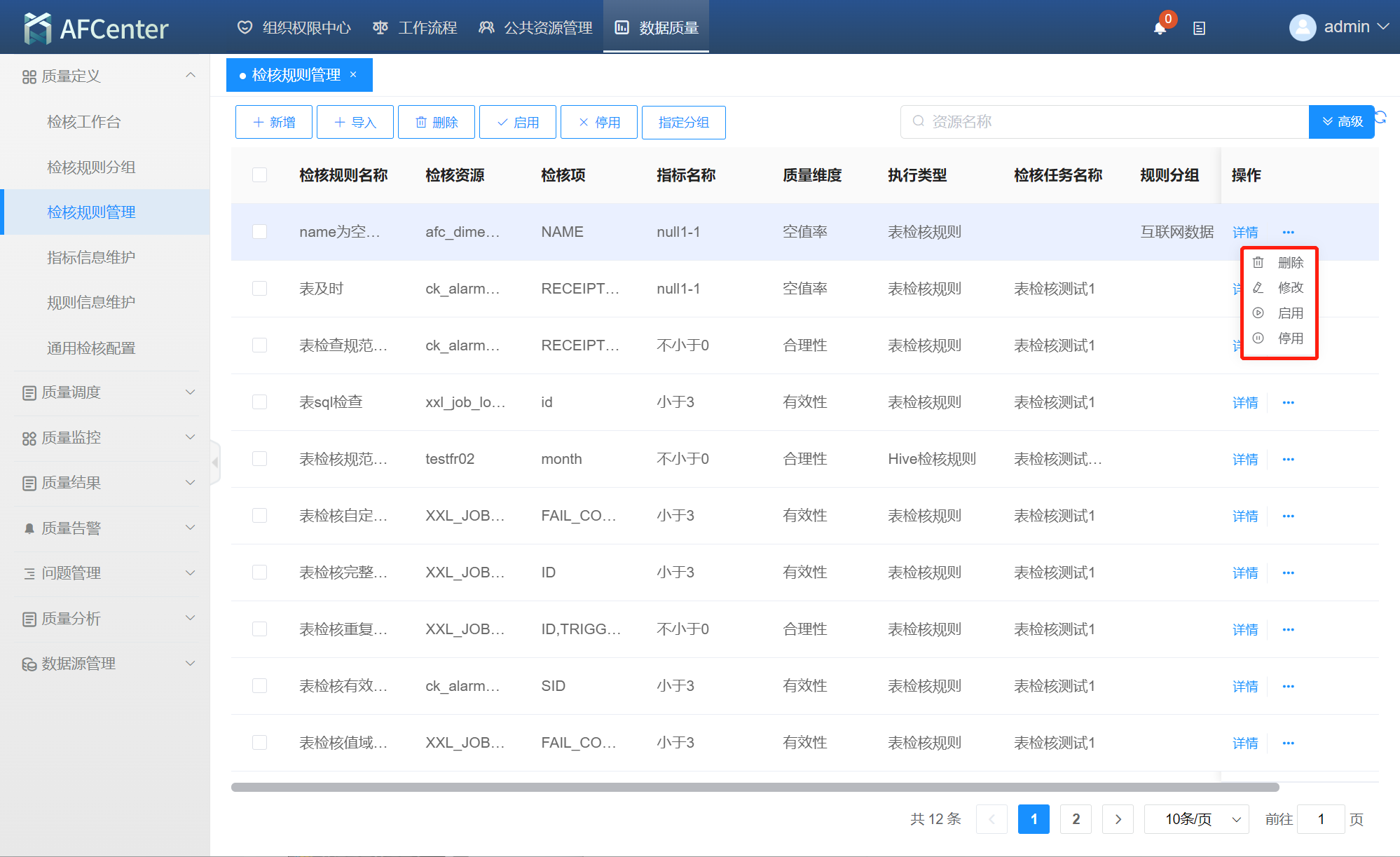This screenshot has height=857, width=1400.
Task: Click the three-dot more icon for 表sql检查 row
Action: [1288, 402]
